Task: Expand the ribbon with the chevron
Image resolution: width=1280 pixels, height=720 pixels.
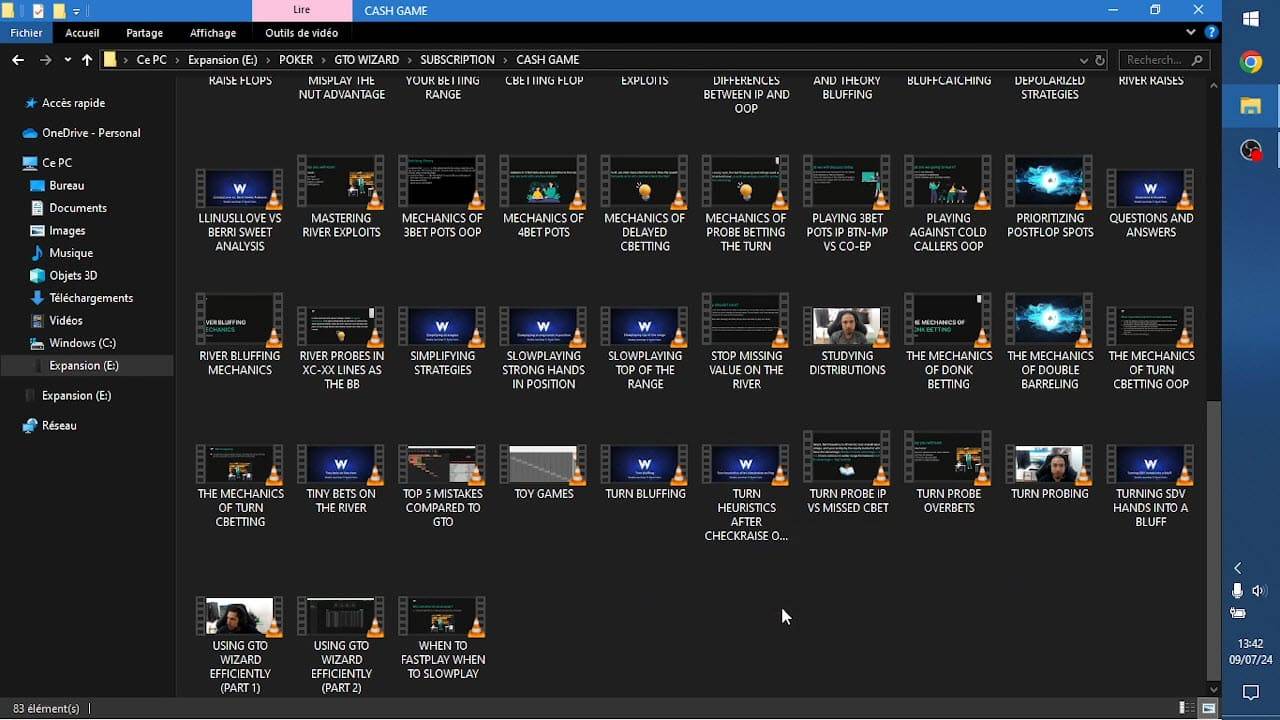Action: (x=1190, y=33)
